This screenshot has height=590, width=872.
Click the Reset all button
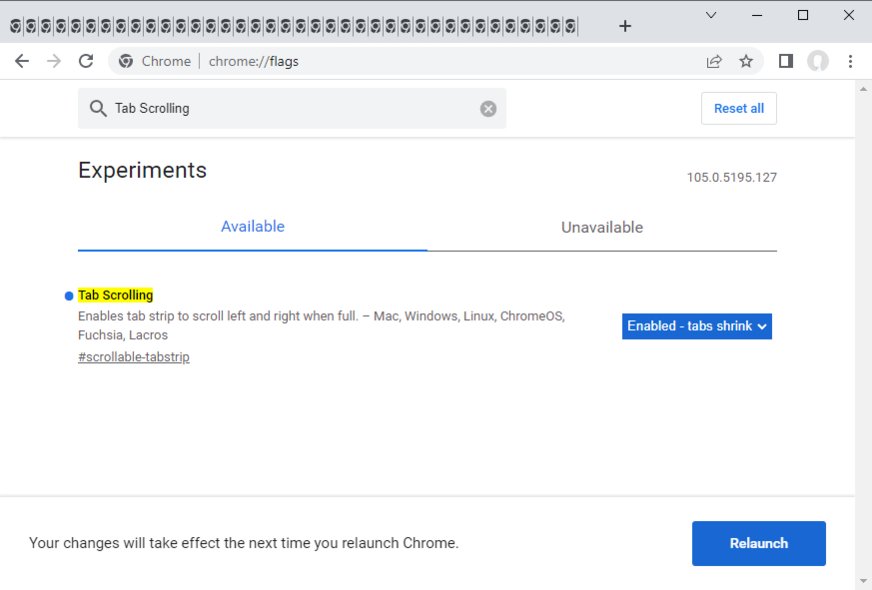pyautogui.click(x=739, y=109)
